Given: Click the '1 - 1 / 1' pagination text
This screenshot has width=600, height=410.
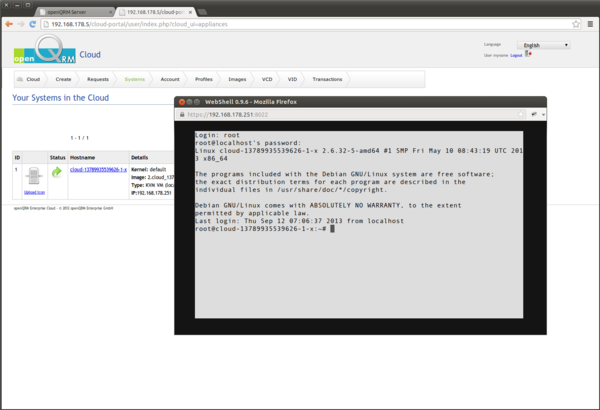Looking at the screenshot, I should [80, 138].
